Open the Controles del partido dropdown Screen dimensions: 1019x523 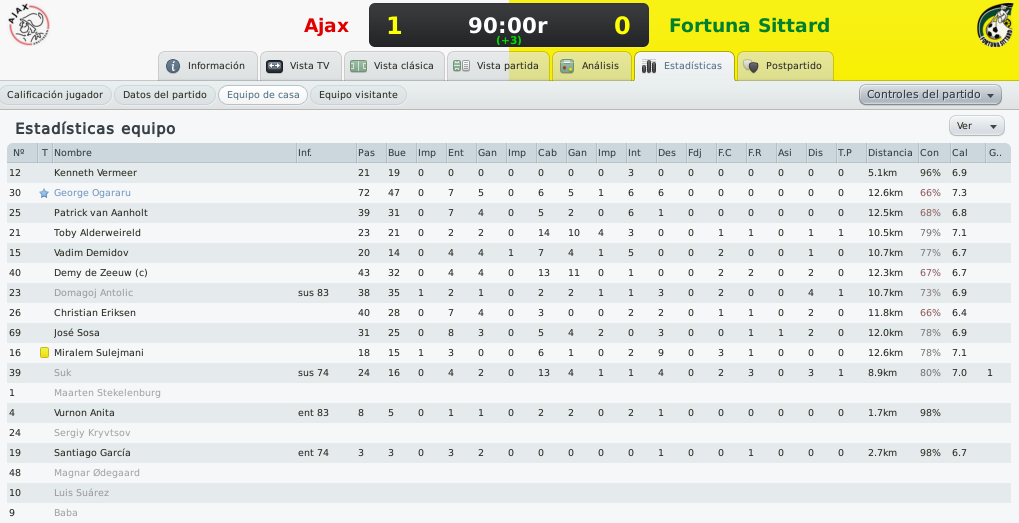(930, 95)
